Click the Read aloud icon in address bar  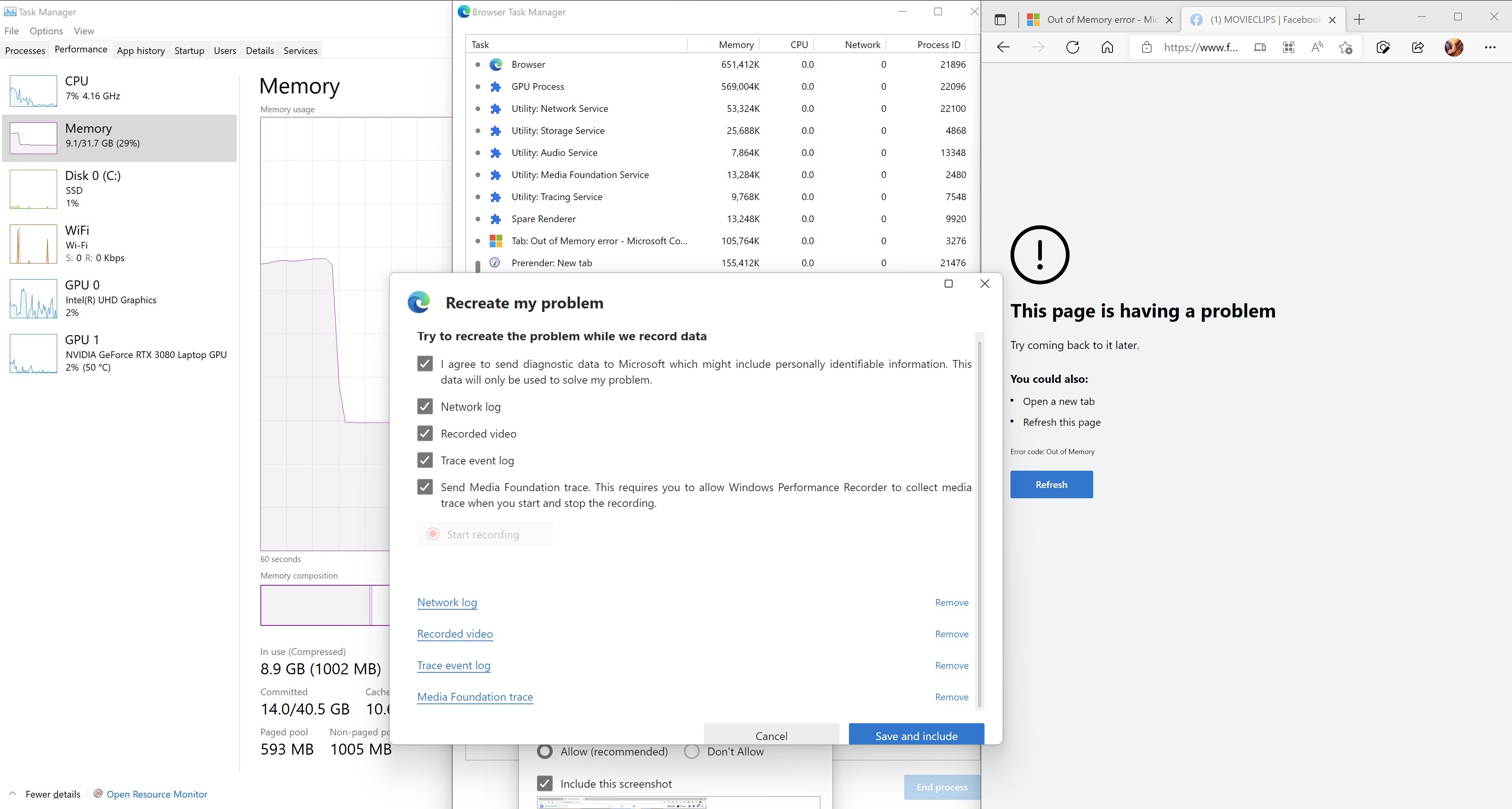pos(1317,48)
